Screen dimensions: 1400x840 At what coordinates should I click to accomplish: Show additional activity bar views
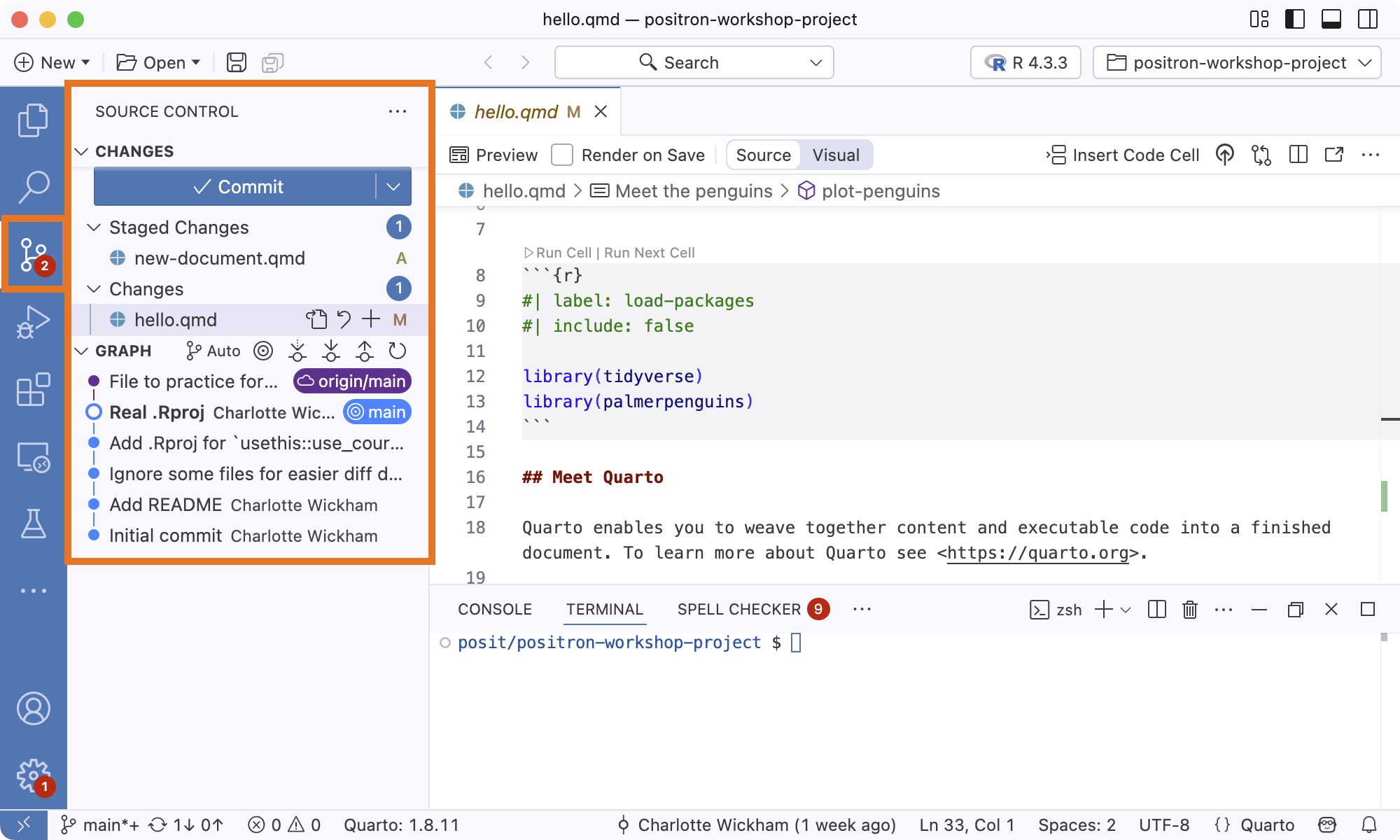[33, 591]
